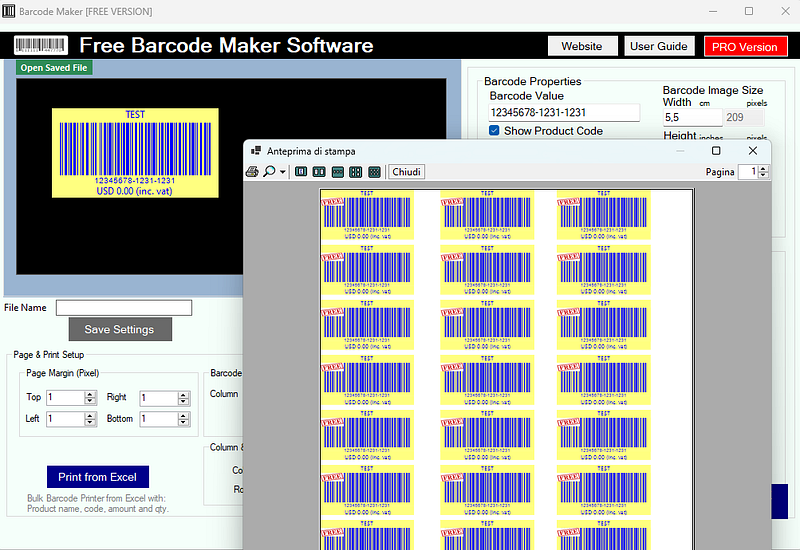This screenshot has width=800, height=550.
Task: Increase the Bottom page margin
Action: click(184, 416)
